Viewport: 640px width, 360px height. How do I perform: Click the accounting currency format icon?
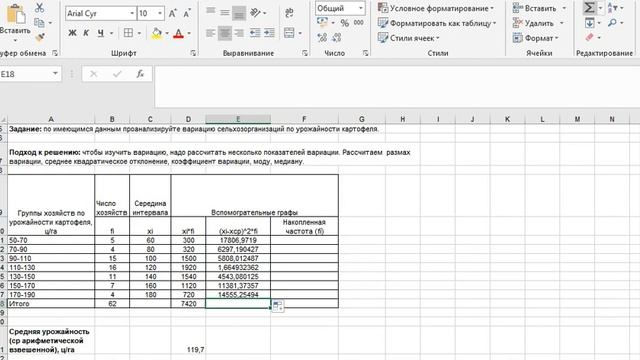322,22
